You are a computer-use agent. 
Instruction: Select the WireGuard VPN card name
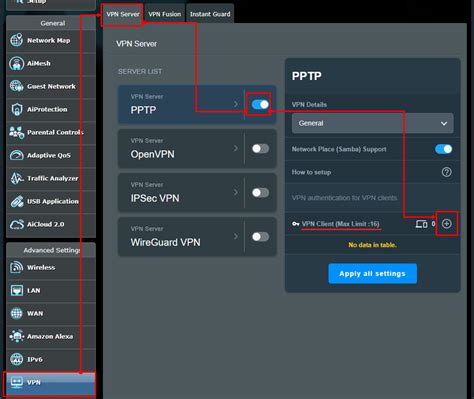[165, 242]
